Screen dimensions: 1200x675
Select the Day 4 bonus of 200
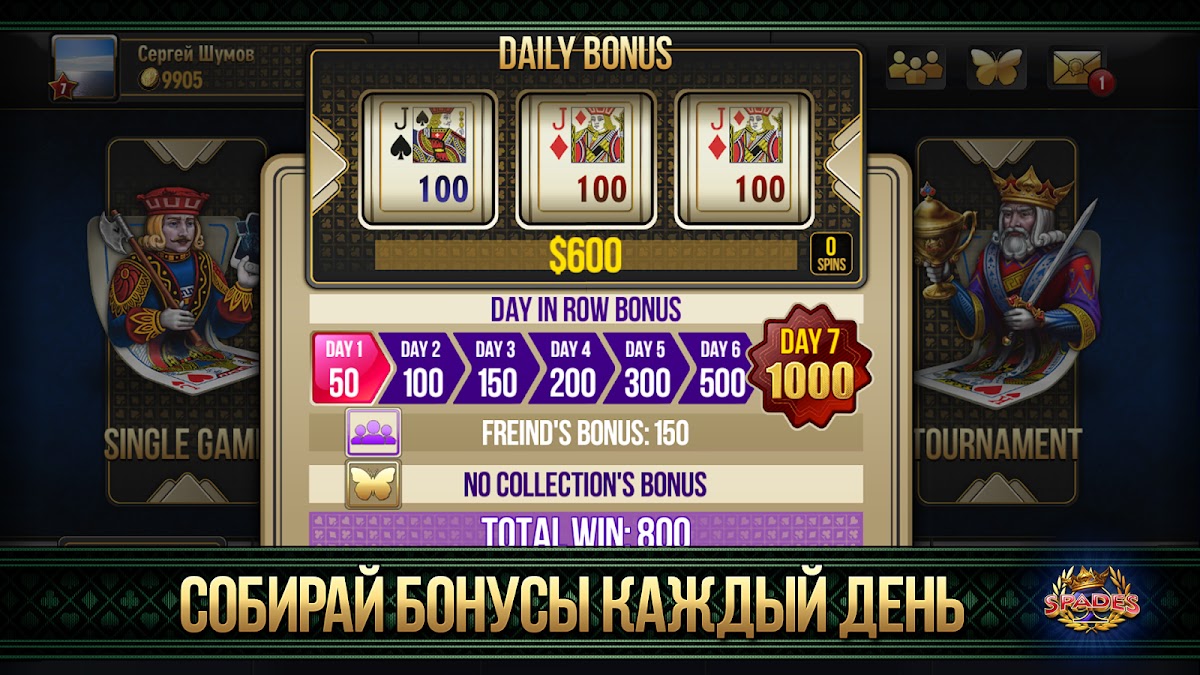pos(570,368)
